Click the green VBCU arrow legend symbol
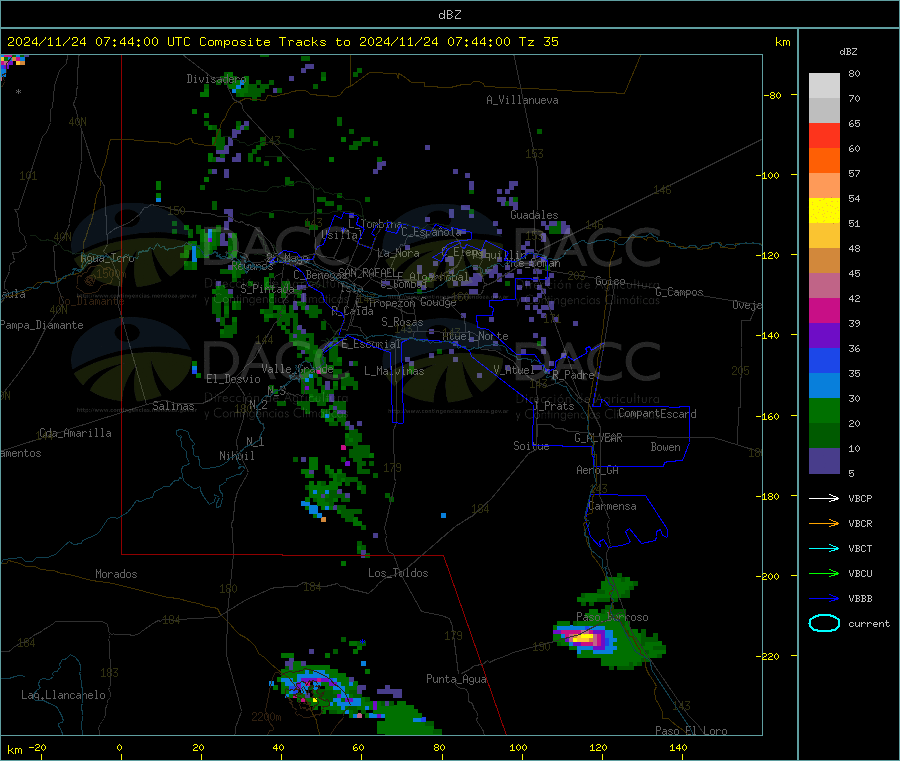This screenshot has height=761, width=900. pyautogui.click(x=824, y=573)
